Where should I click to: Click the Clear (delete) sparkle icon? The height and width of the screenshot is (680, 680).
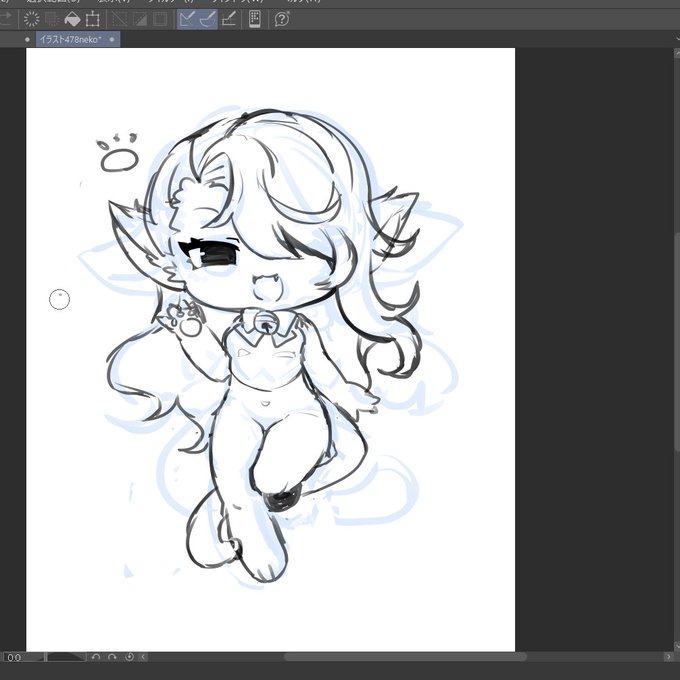click(x=31, y=19)
